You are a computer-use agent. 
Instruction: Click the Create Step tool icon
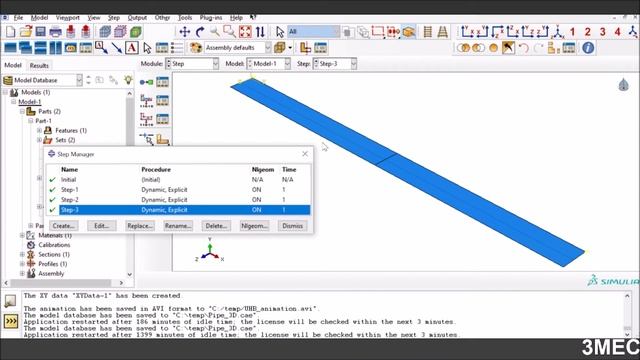146,82
